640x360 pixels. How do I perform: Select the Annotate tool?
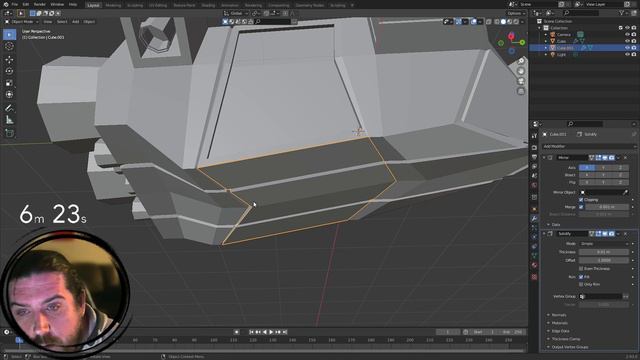tap(9, 108)
